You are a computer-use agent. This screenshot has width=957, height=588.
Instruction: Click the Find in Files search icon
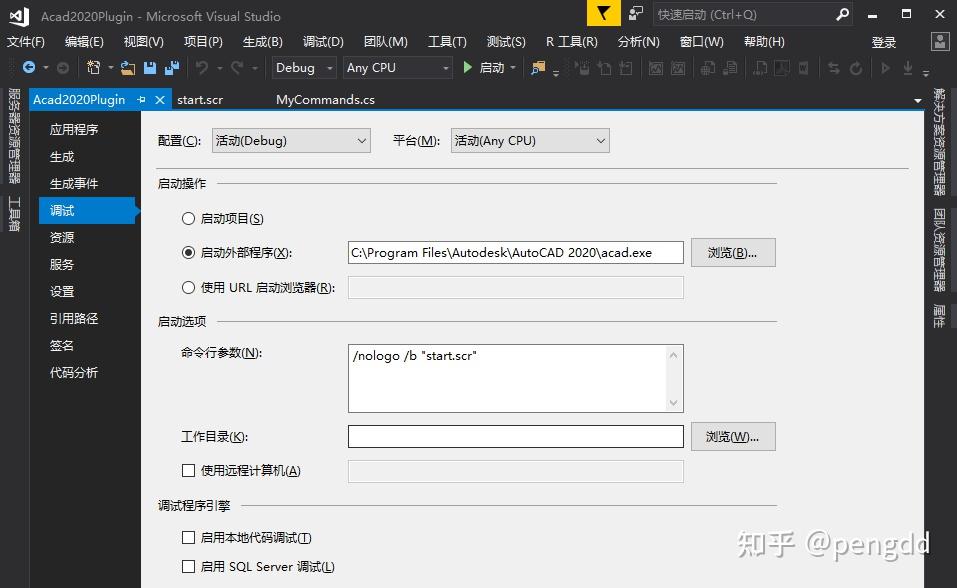(x=538, y=68)
